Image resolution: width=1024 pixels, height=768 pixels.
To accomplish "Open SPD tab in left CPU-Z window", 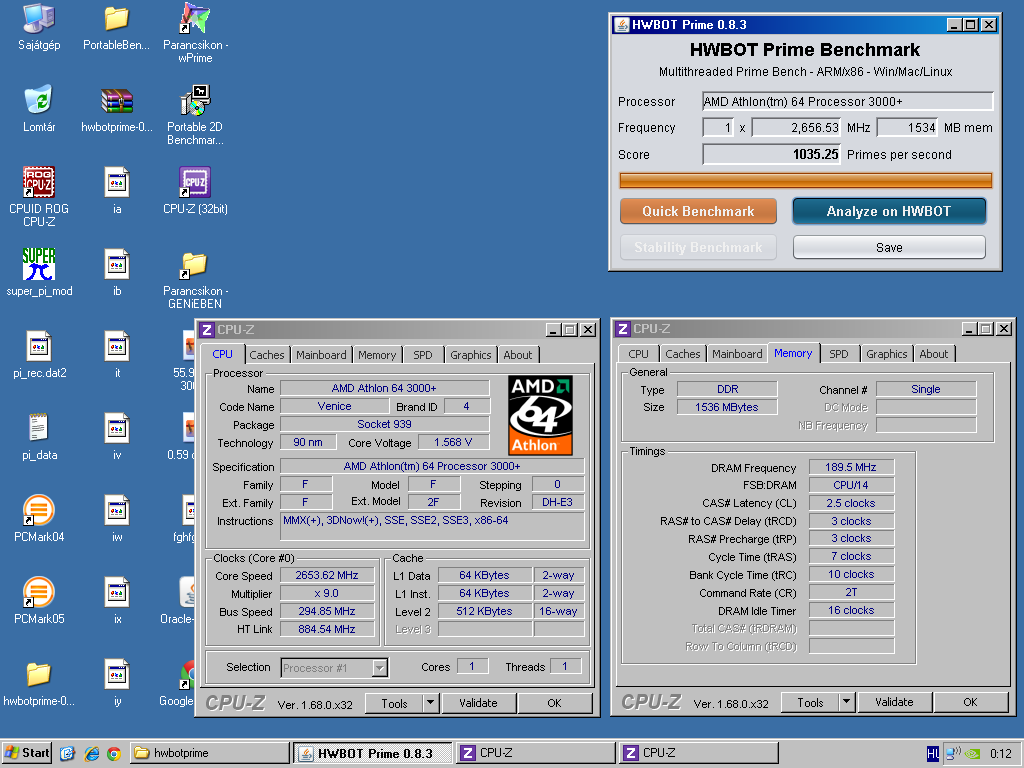I will point(423,355).
